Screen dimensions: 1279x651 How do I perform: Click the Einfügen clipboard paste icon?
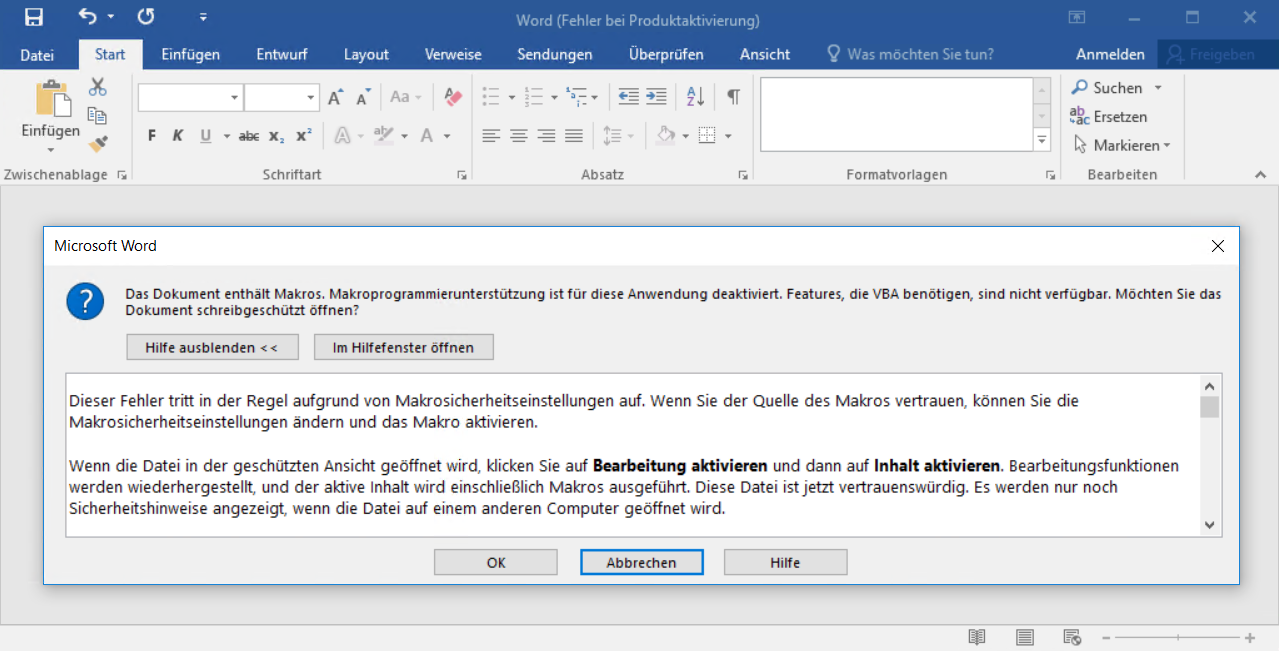pyautogui.click(x=52, y=98)
